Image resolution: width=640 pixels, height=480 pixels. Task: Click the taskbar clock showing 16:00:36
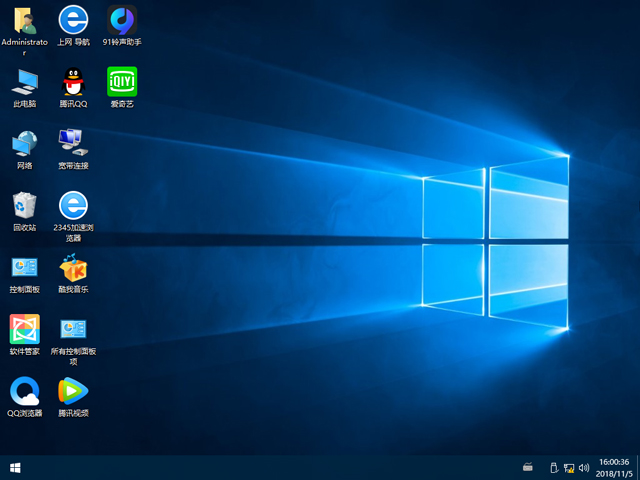click(x=612, y=467)
